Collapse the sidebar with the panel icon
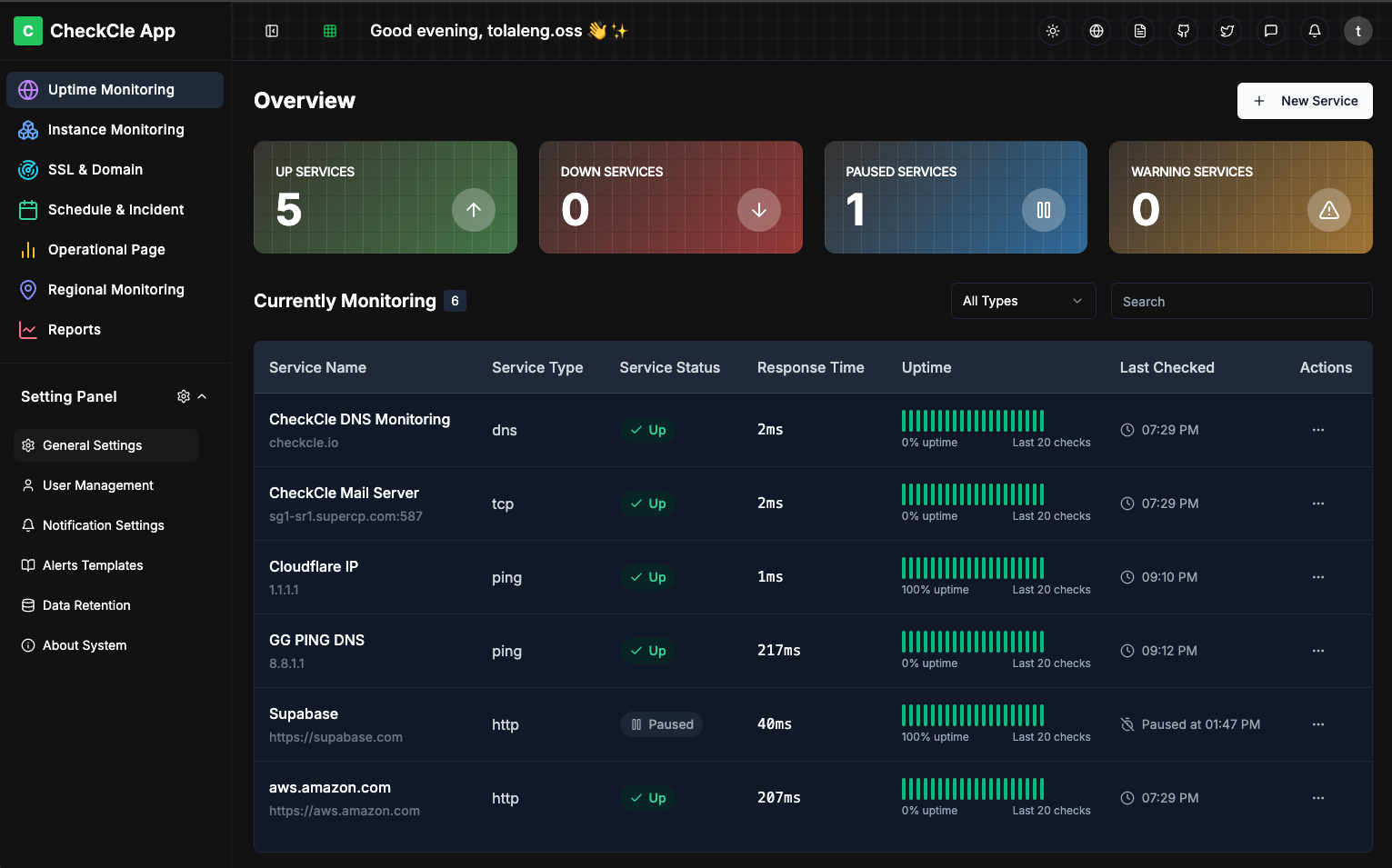Image resolution: width=1392 pixels, height=868 pixels. coord(271,30)
